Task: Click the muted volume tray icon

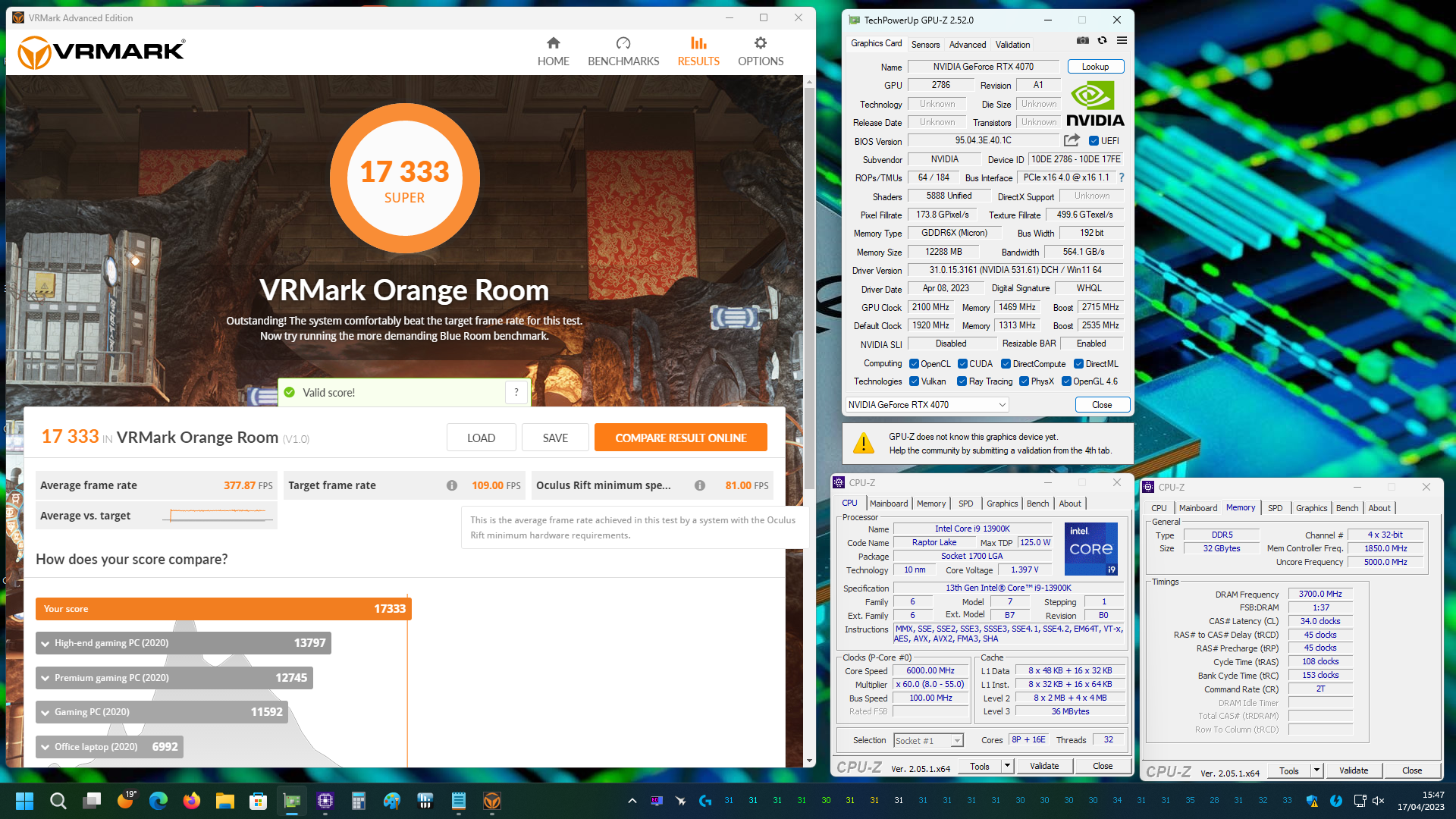Action: [1379, 801]
